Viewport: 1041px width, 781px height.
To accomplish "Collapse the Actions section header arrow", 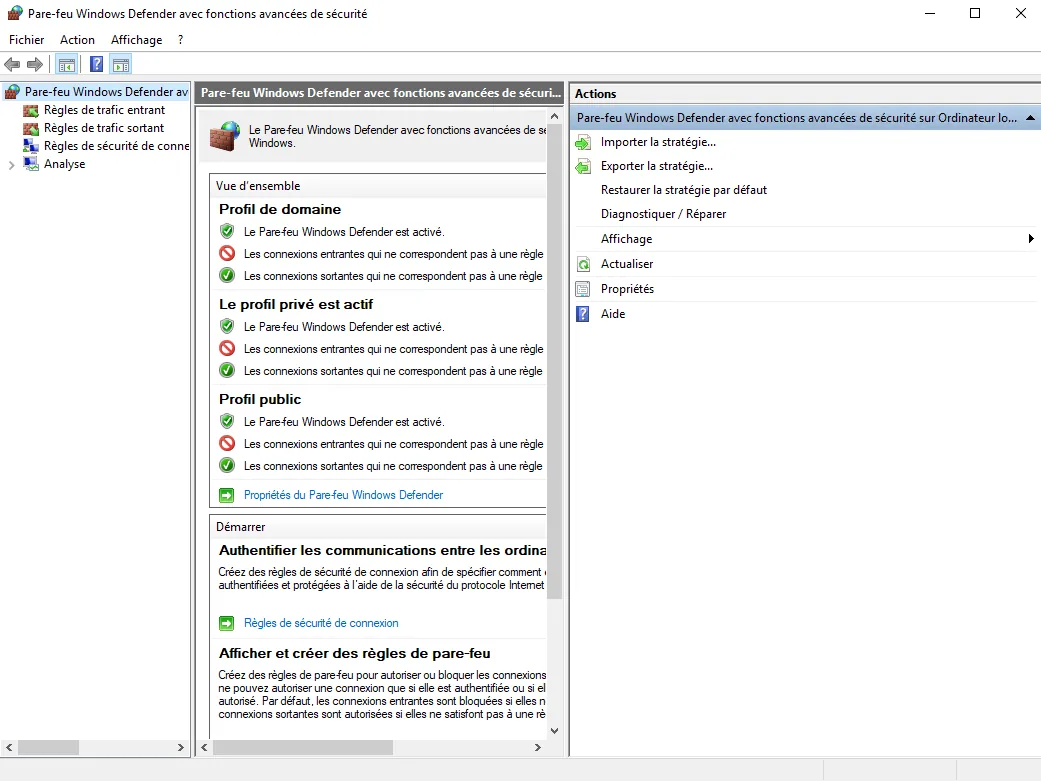I will point(1030,118).
